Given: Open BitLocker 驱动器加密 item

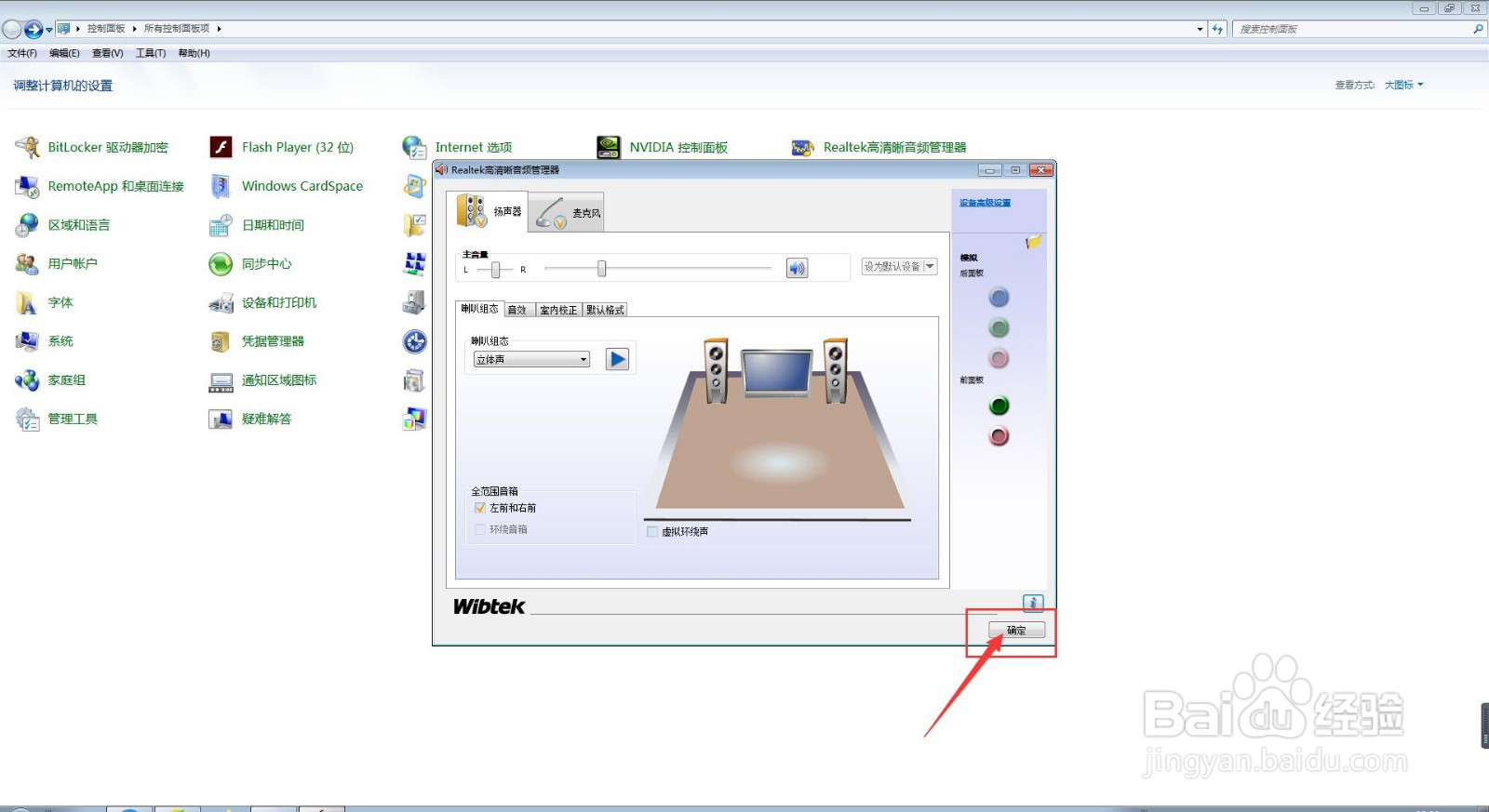Looking at the screenshot, I should (x=91, y=147).
